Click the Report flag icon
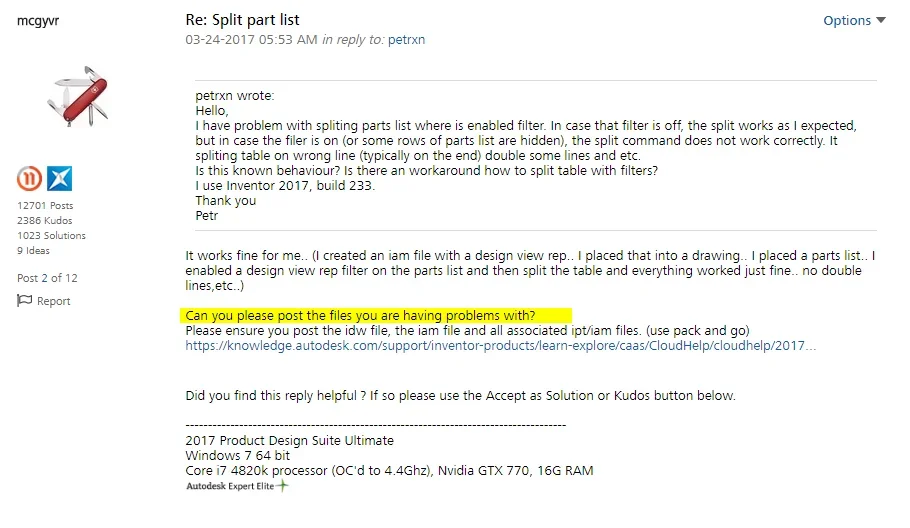 (x=24, y=301)
